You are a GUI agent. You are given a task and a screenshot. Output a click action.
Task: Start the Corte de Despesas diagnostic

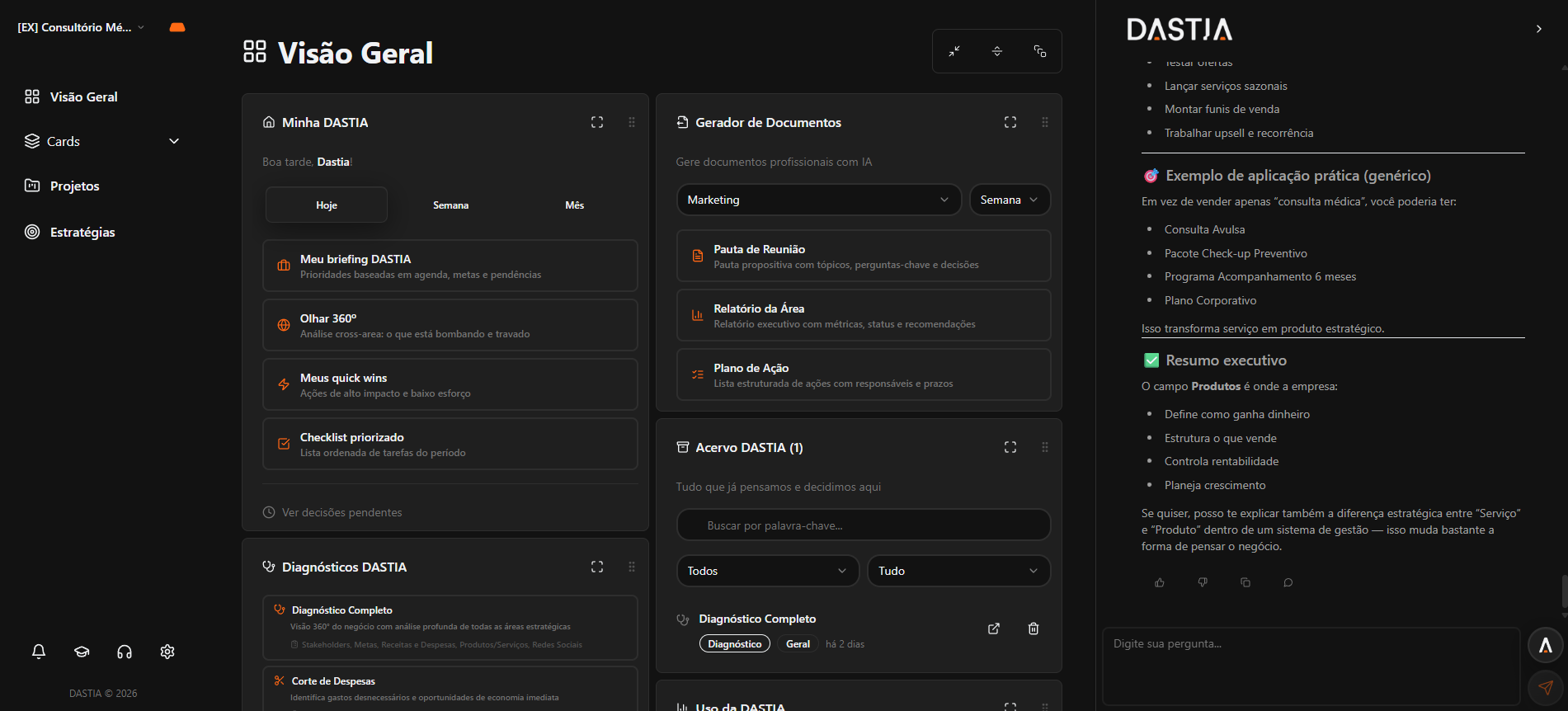coord(450,689)
